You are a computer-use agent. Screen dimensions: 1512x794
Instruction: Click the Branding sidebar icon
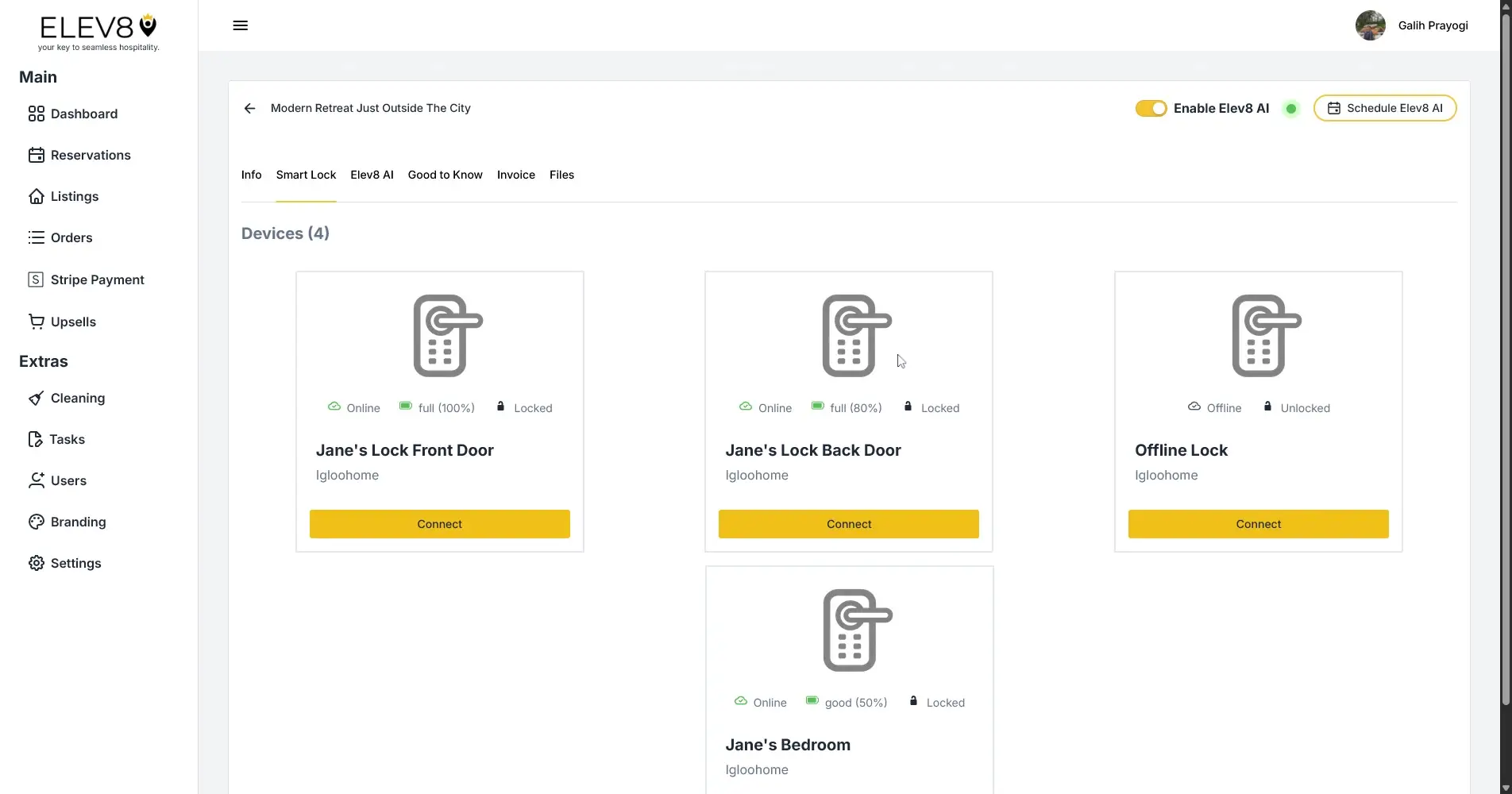point(36,522)
